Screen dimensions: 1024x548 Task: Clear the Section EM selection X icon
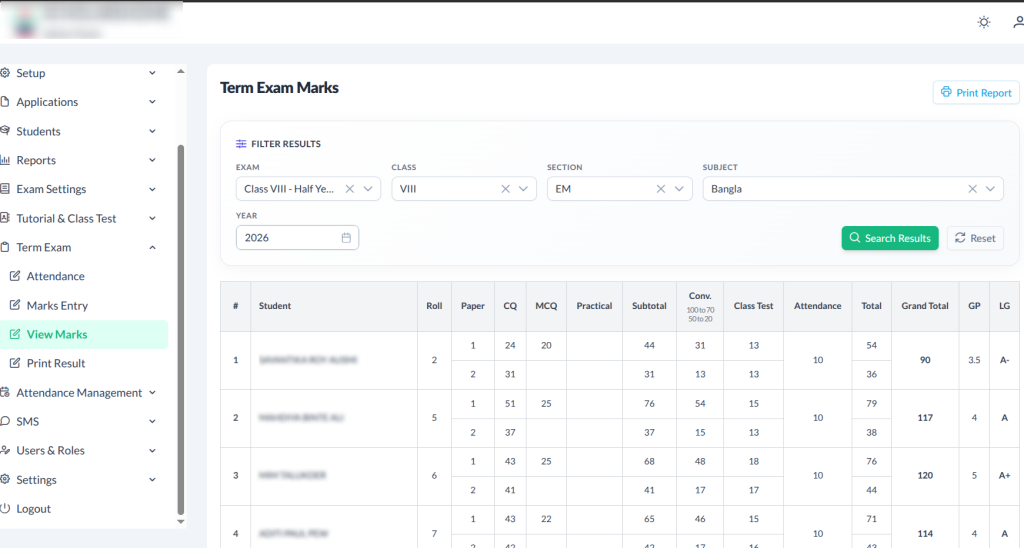(660, 189)
